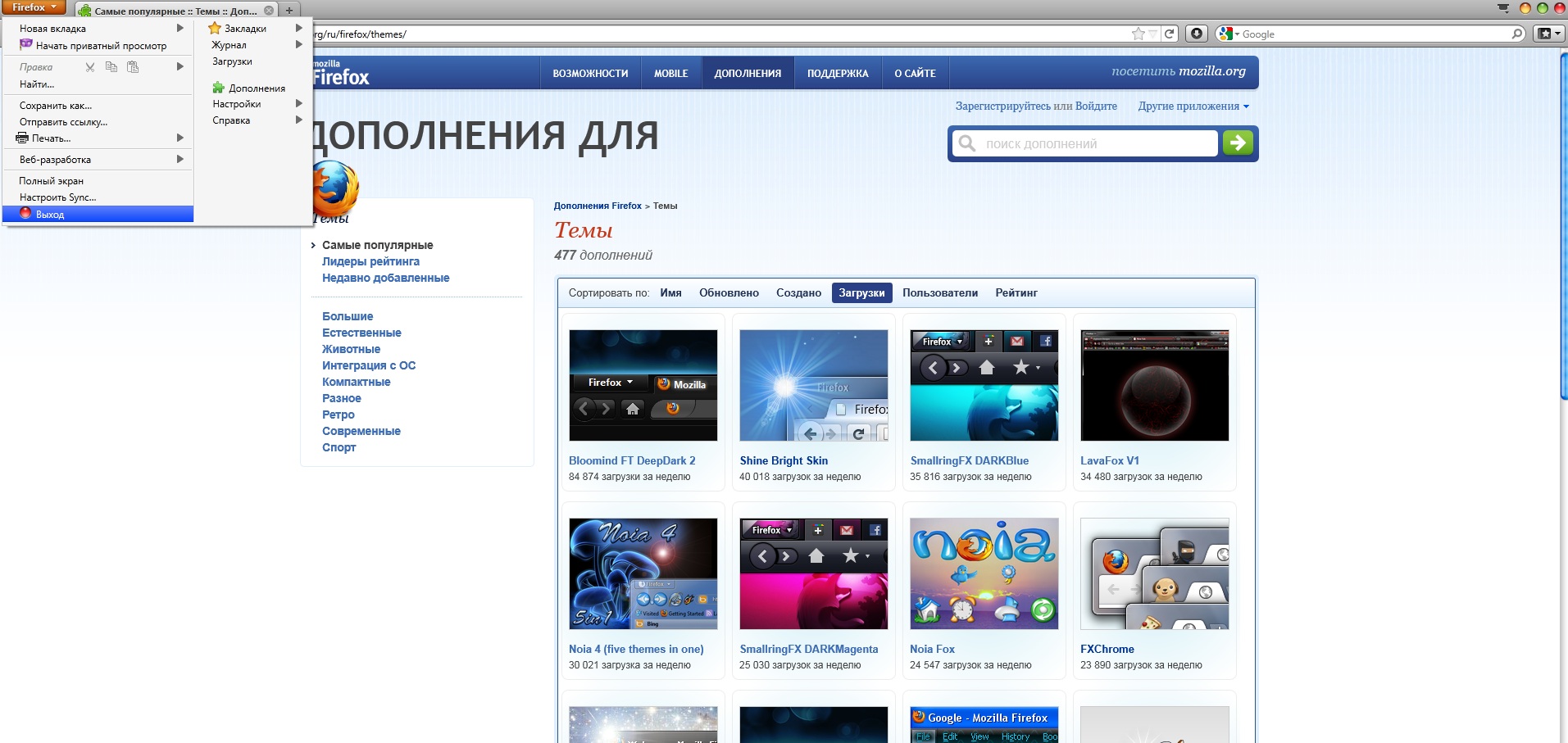
Task: Click the magnifier icon in Google search box
Action: (x=1517, y=34)
